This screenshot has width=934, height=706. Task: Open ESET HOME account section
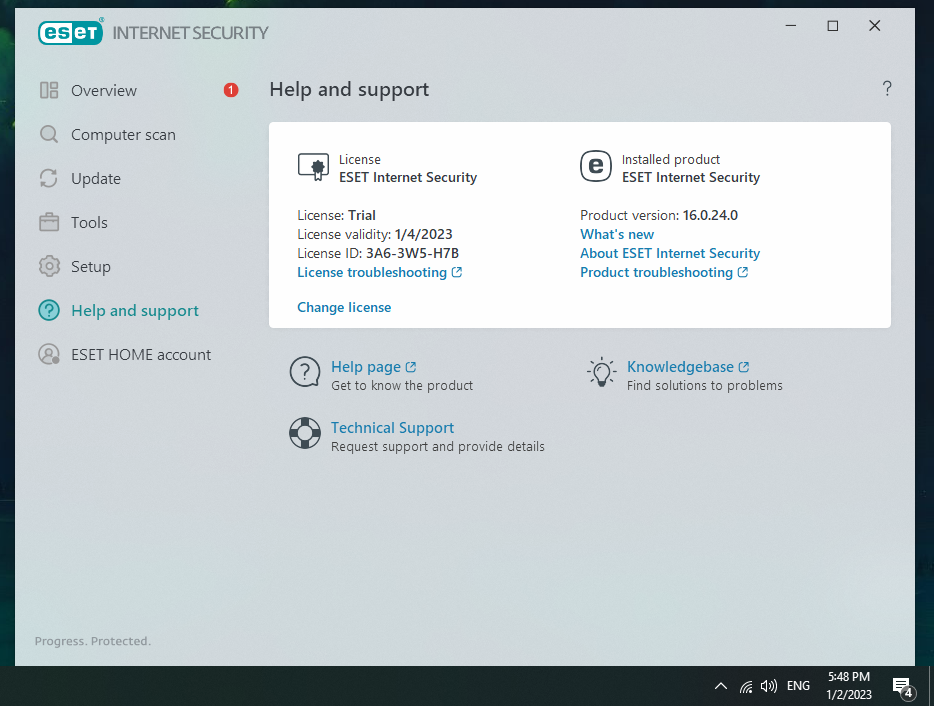(141, 354)
